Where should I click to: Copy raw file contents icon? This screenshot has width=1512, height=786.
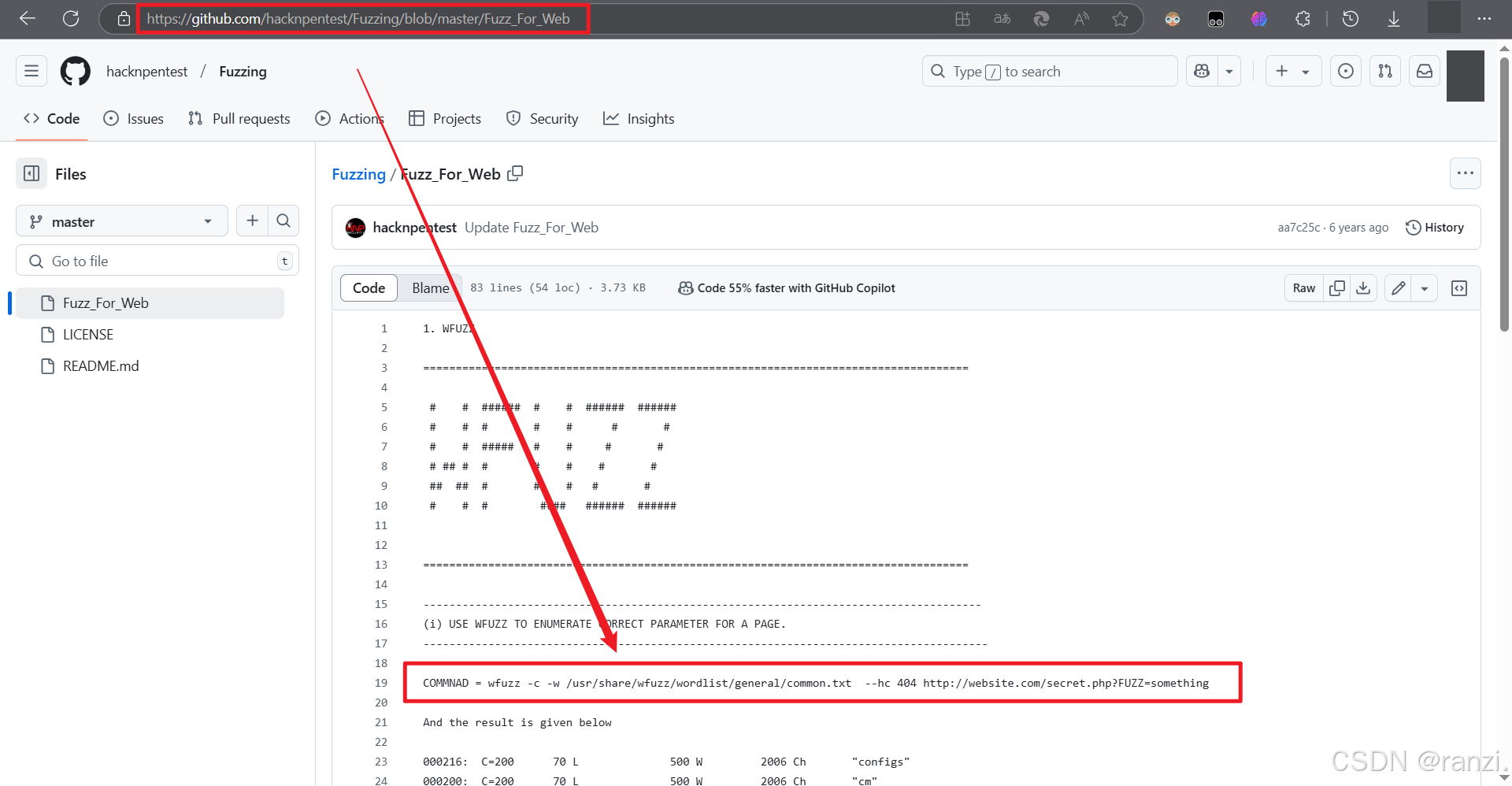(1337, 288)
